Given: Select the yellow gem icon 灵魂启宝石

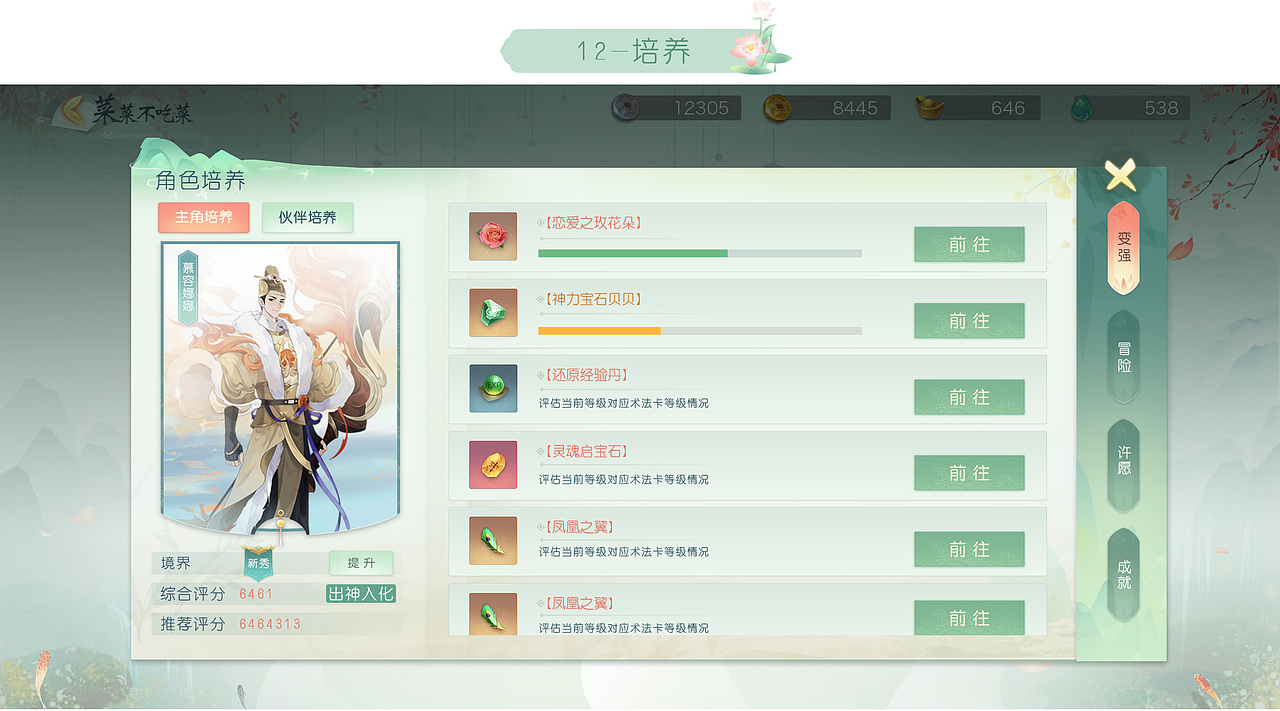Looking at the screenshot, I should 493,465.
